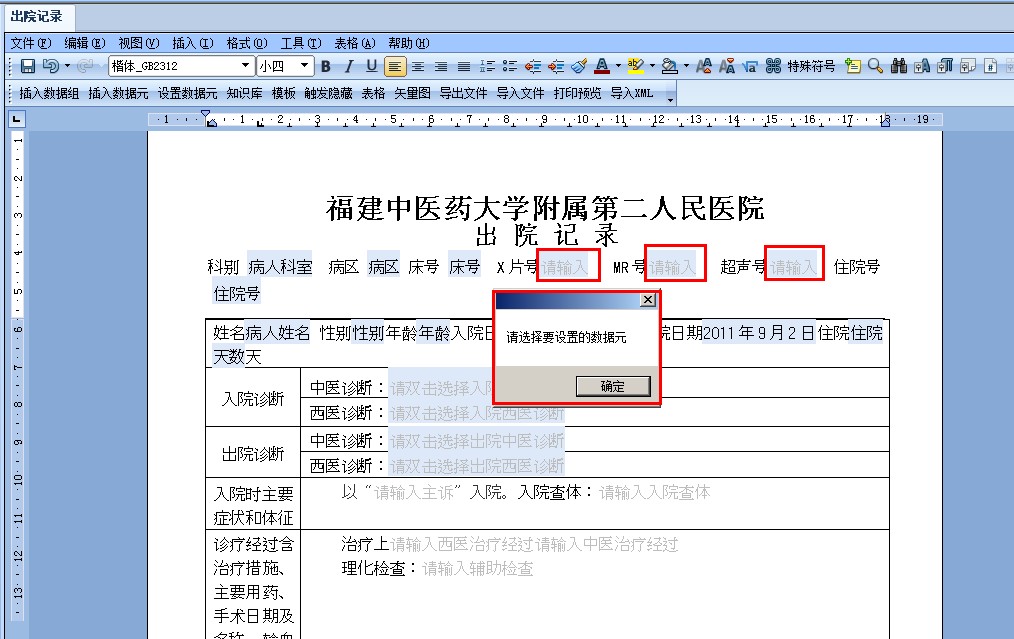The height and width of the screenshot is (639, 1014).
Task: Click the Save disk icon
Action: point(28,66)
